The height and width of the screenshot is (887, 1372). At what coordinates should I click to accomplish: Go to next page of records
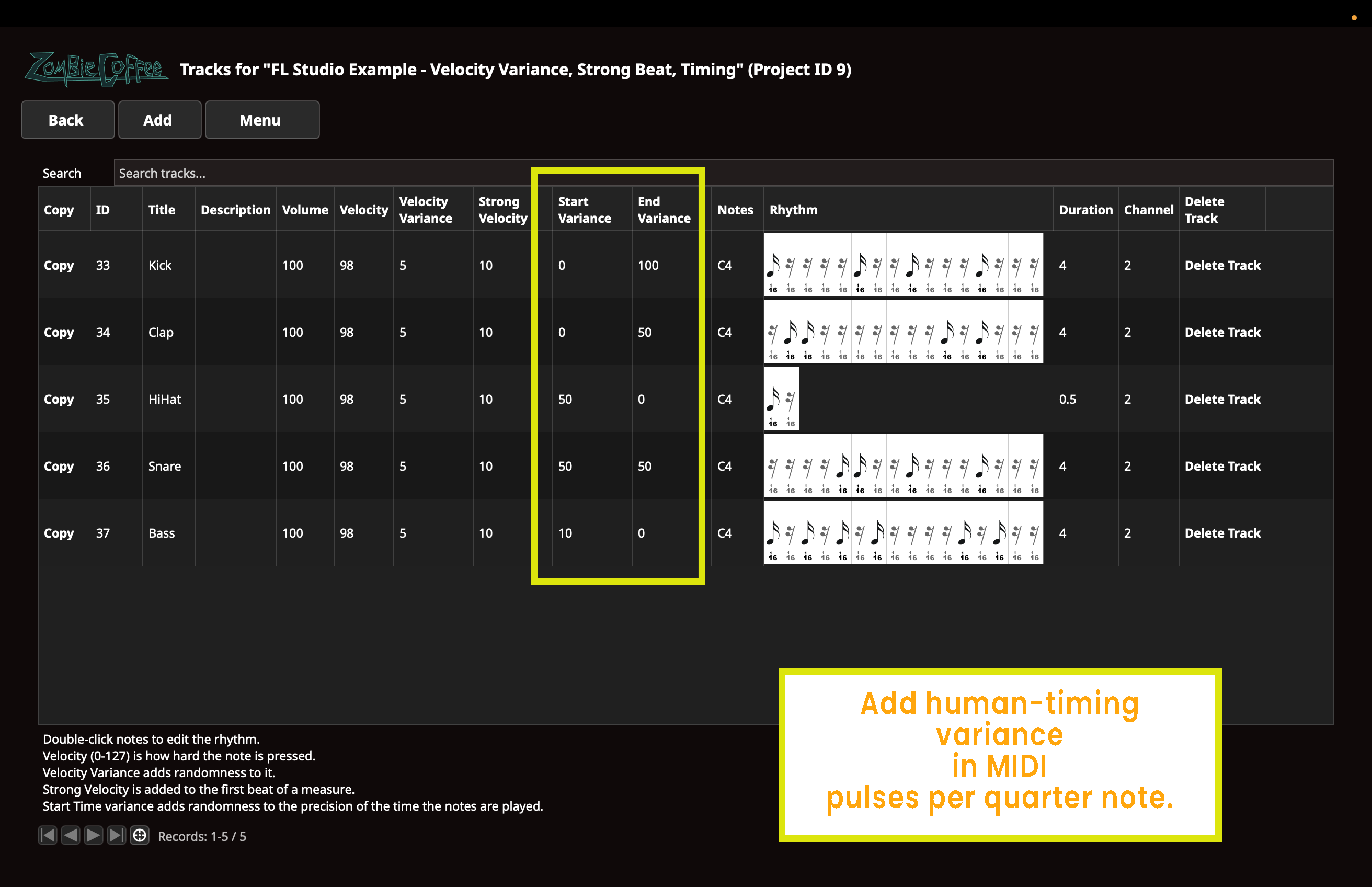click(x=93, y=835)
